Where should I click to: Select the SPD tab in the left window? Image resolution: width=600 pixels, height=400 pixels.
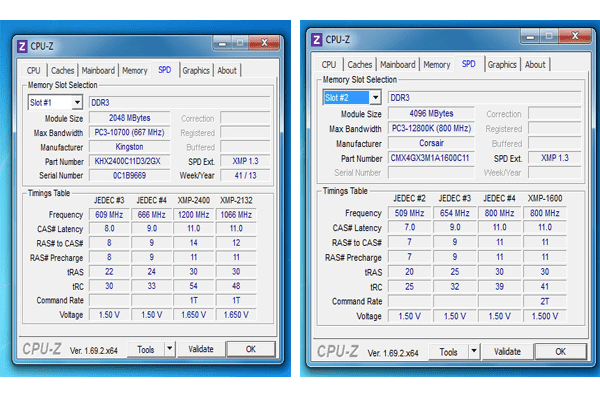coord(165,70)
